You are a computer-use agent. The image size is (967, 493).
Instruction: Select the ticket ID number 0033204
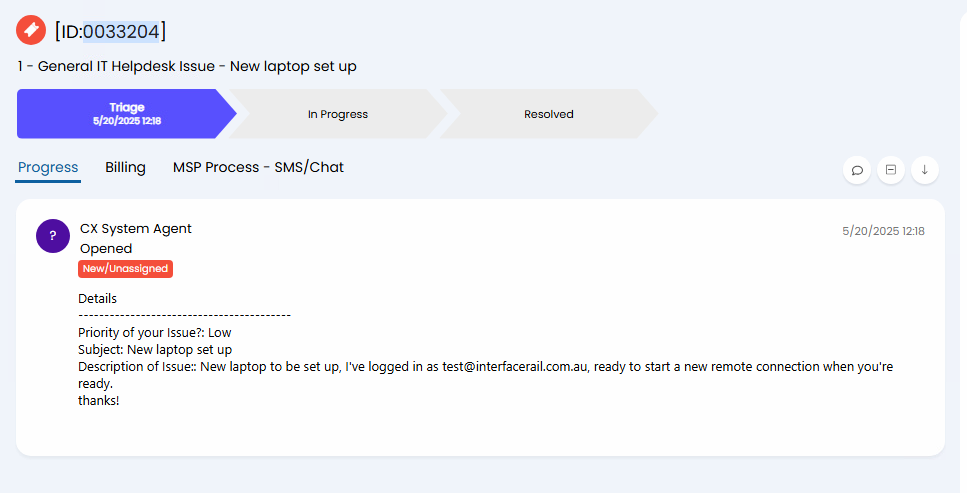point(121,31)
